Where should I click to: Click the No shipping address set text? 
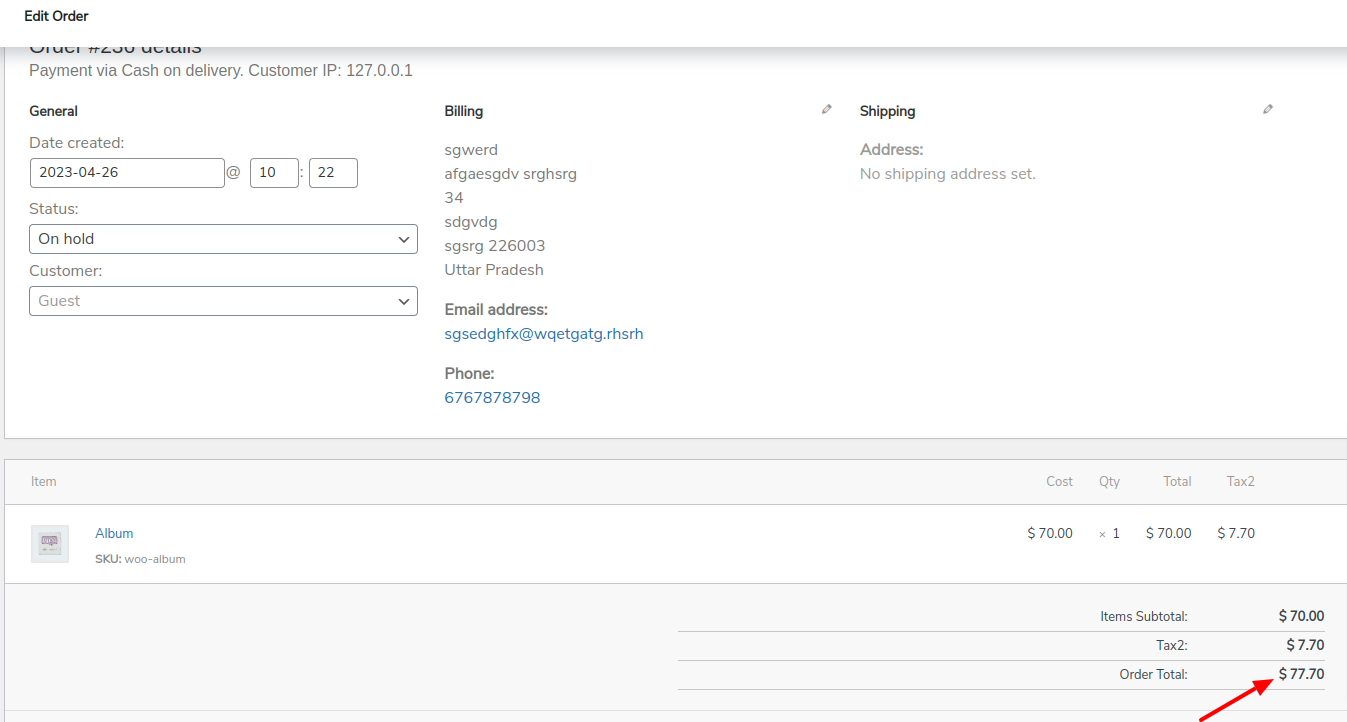[947, 174]
